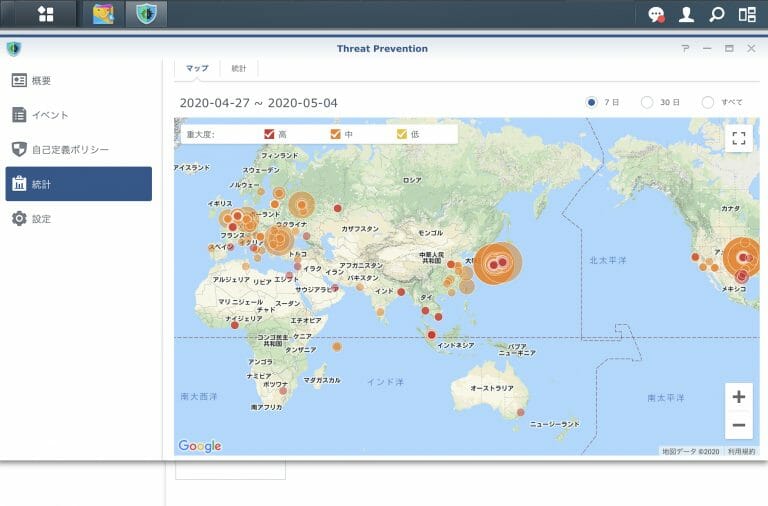Click the date range 2020-04-27 ~ 2020-05-04

tap(259, 103)
